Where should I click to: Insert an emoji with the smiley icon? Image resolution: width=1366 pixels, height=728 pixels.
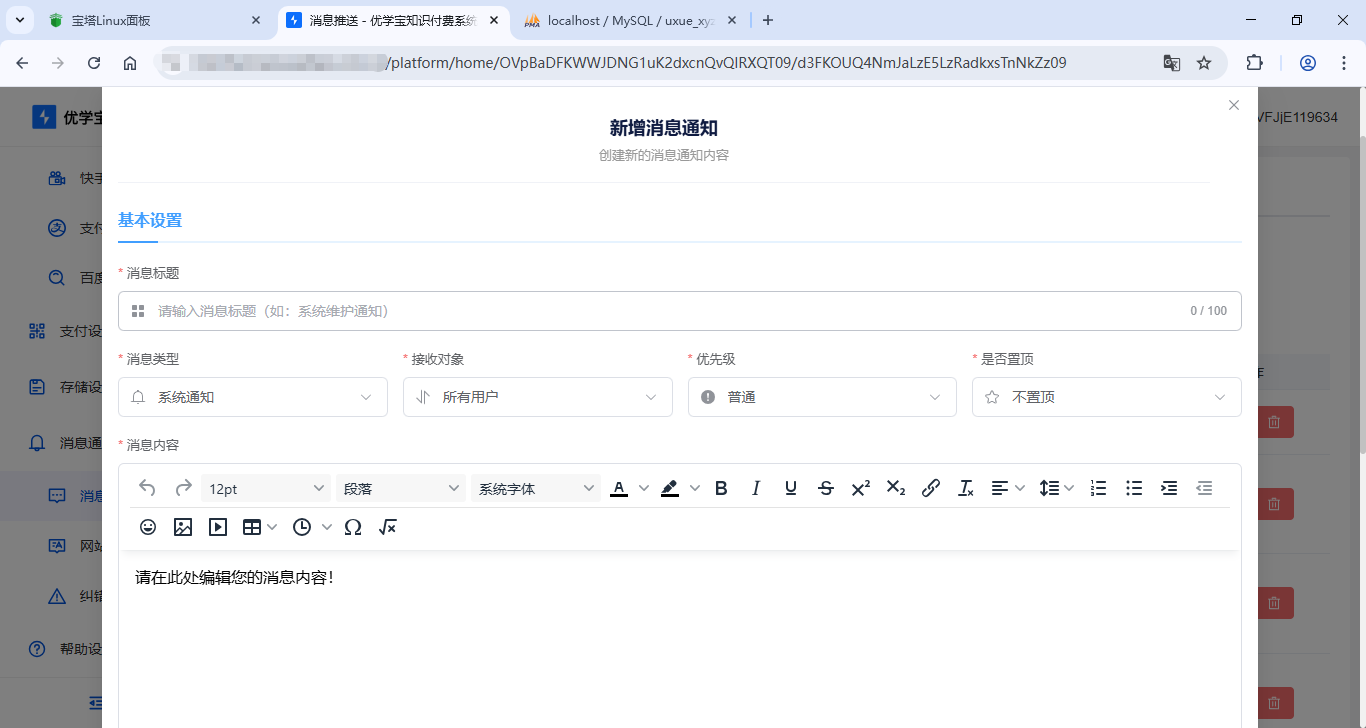tap(148, 527)
